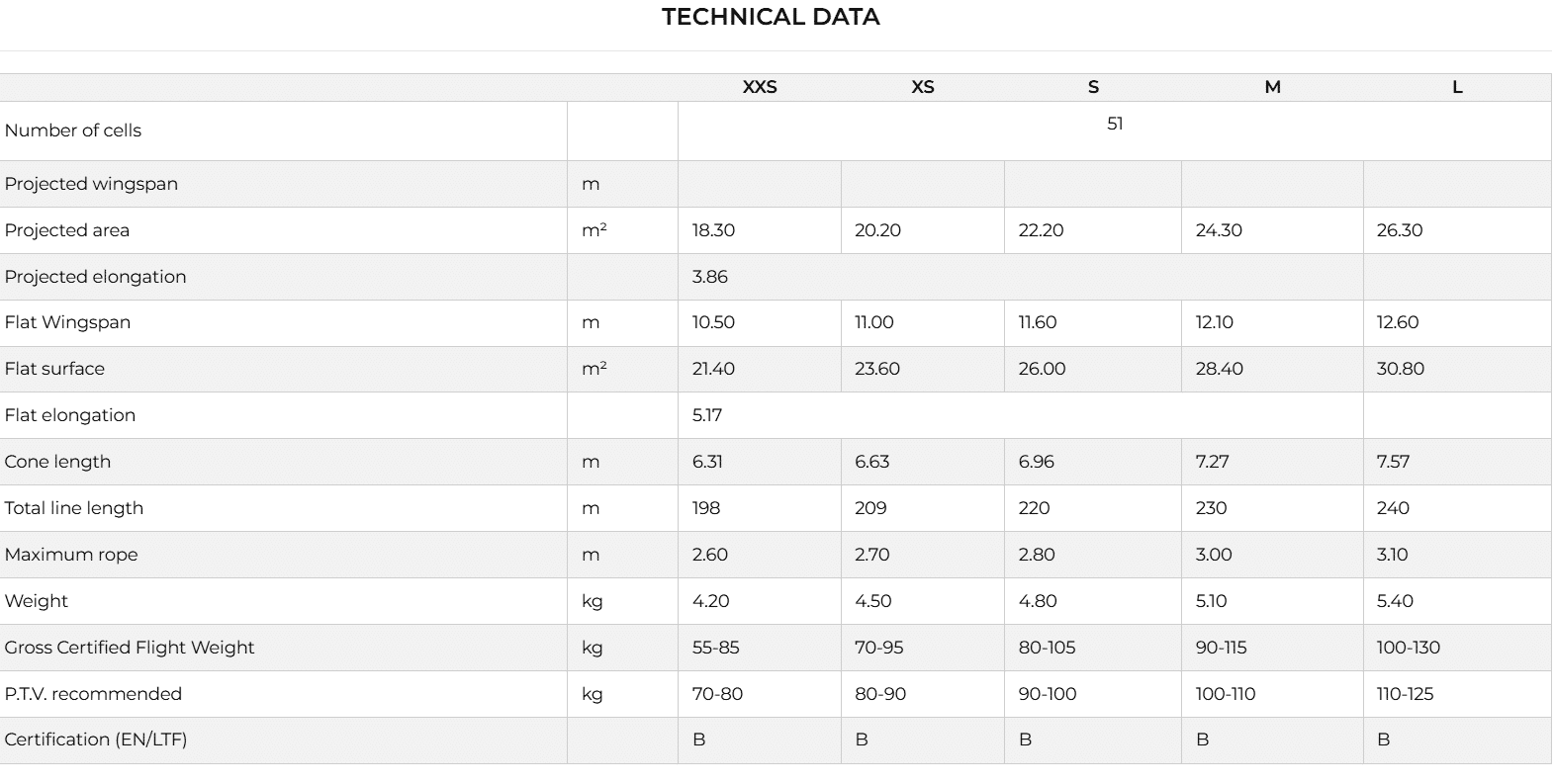This screenshot has width=1554, height=784.
Task: Click flat surface value 26.00
Action: coord(1043,369)
